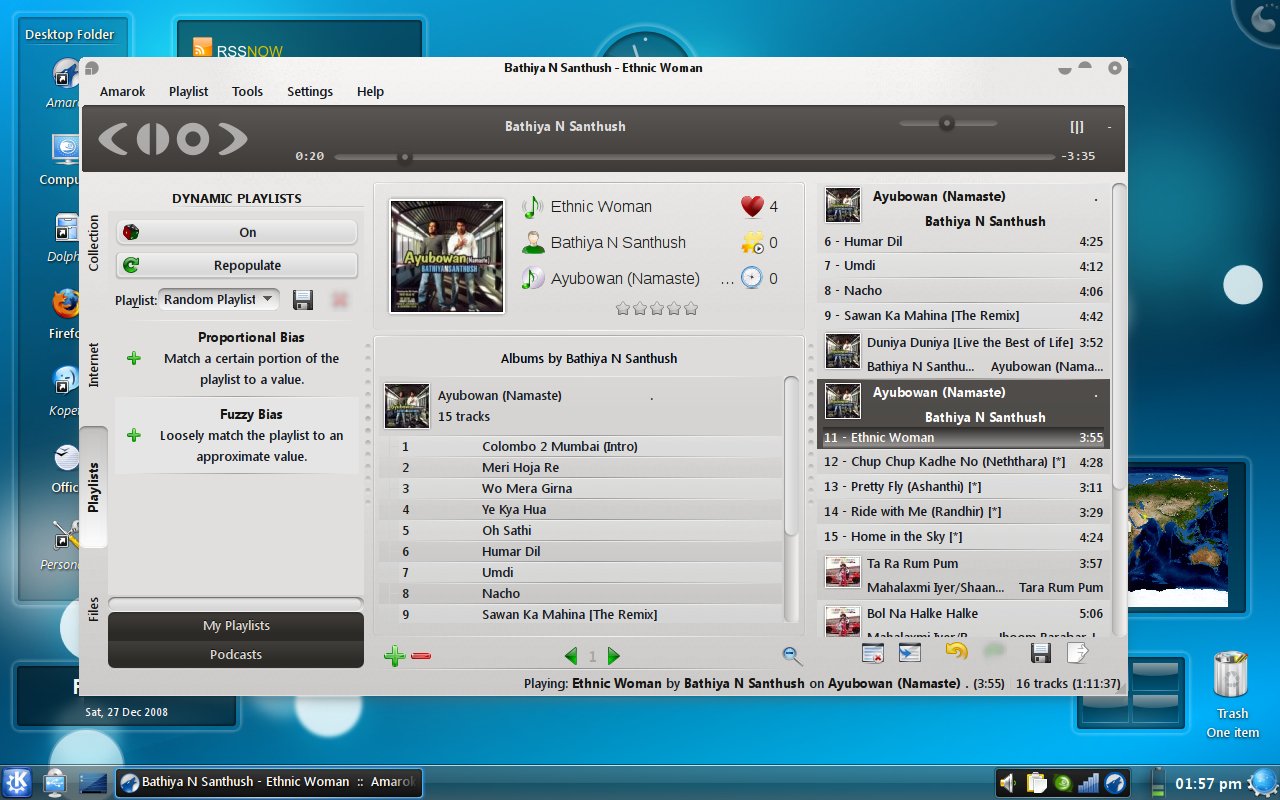Switch to the Internet side tab
This screenshot has height=800, width=1280.
pyautogui.click(x=94, y=365)
